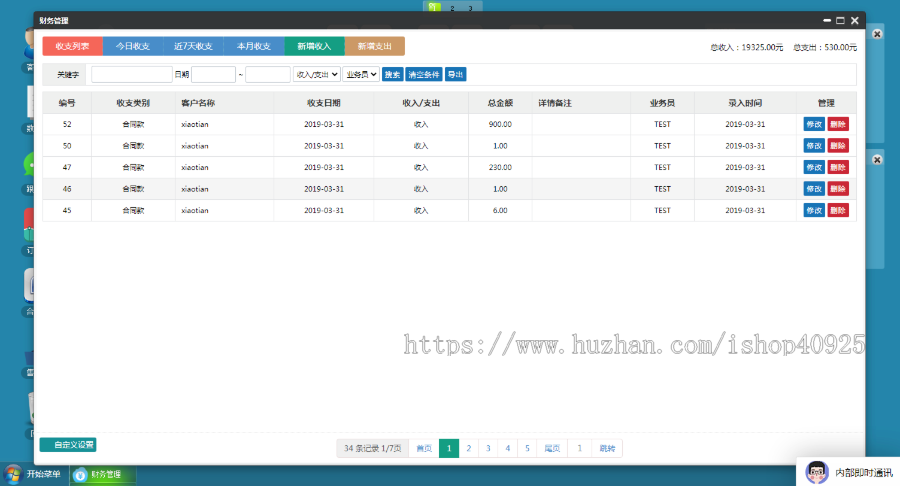This screenshot has height=486, width=900.
Task: Click 修改 for record 52
Action: point(814,124)
